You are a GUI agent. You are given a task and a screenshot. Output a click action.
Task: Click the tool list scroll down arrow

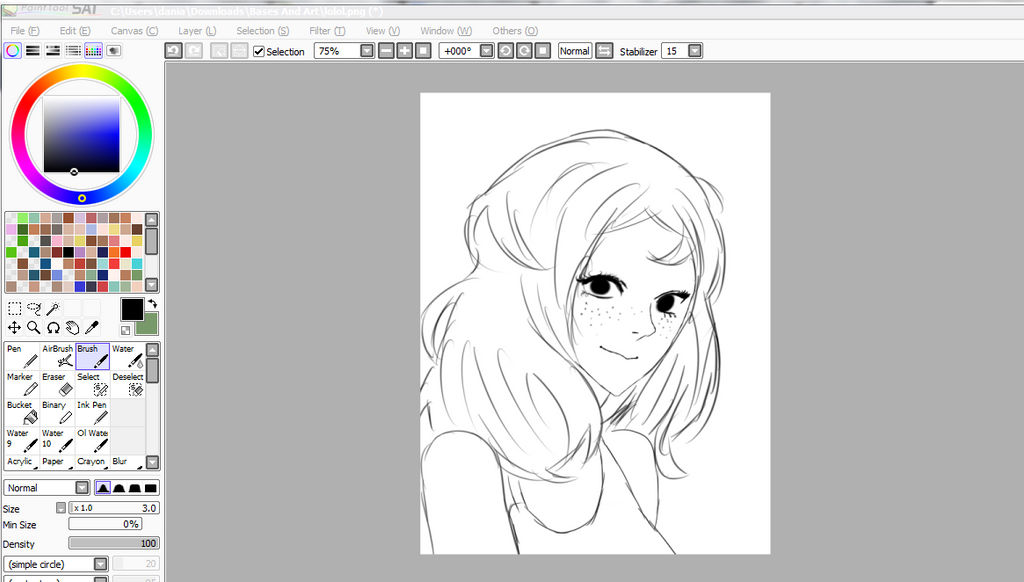[x=152, y=462]
